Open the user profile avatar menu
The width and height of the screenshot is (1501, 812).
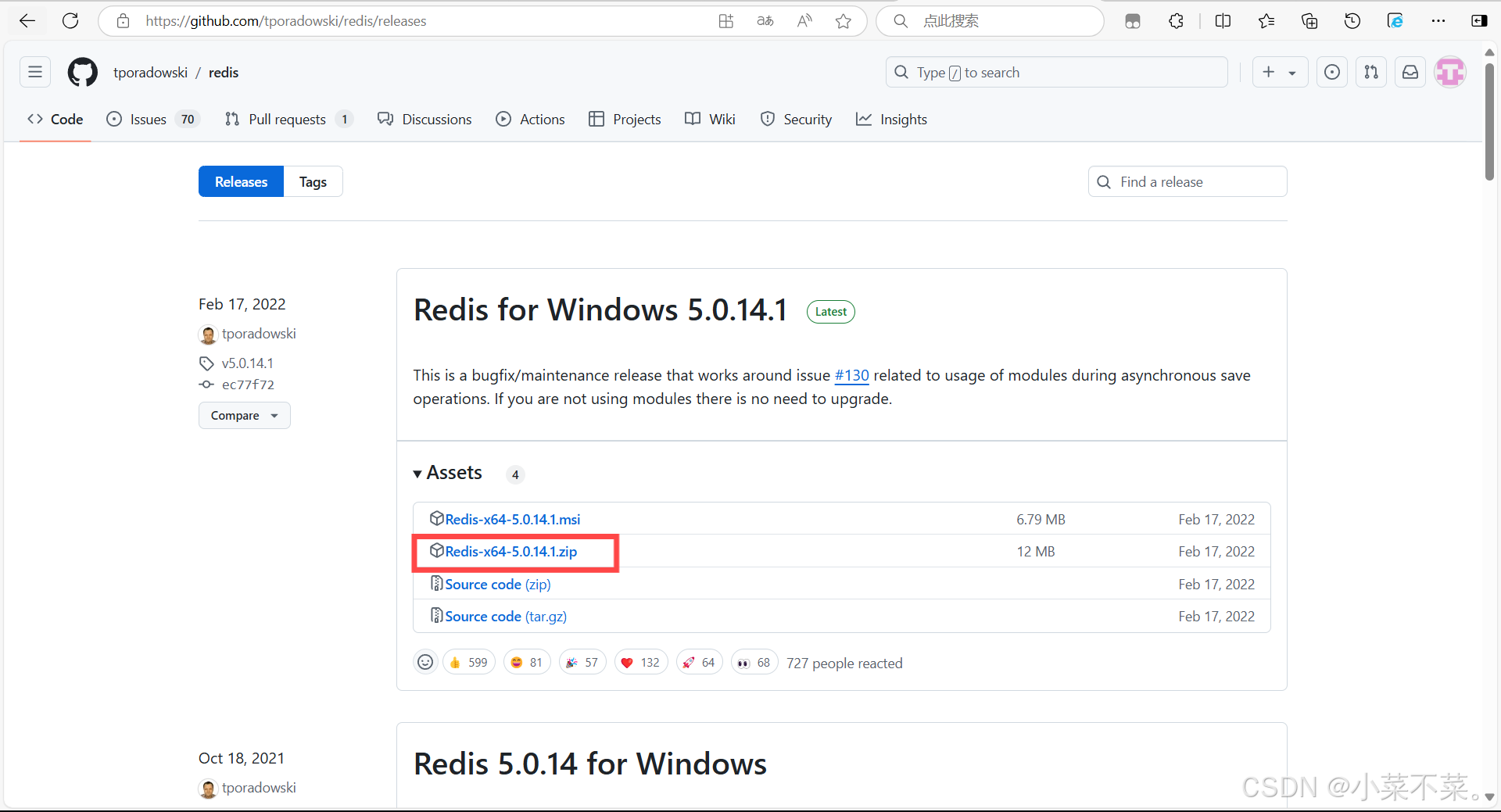coord(1450,72)
